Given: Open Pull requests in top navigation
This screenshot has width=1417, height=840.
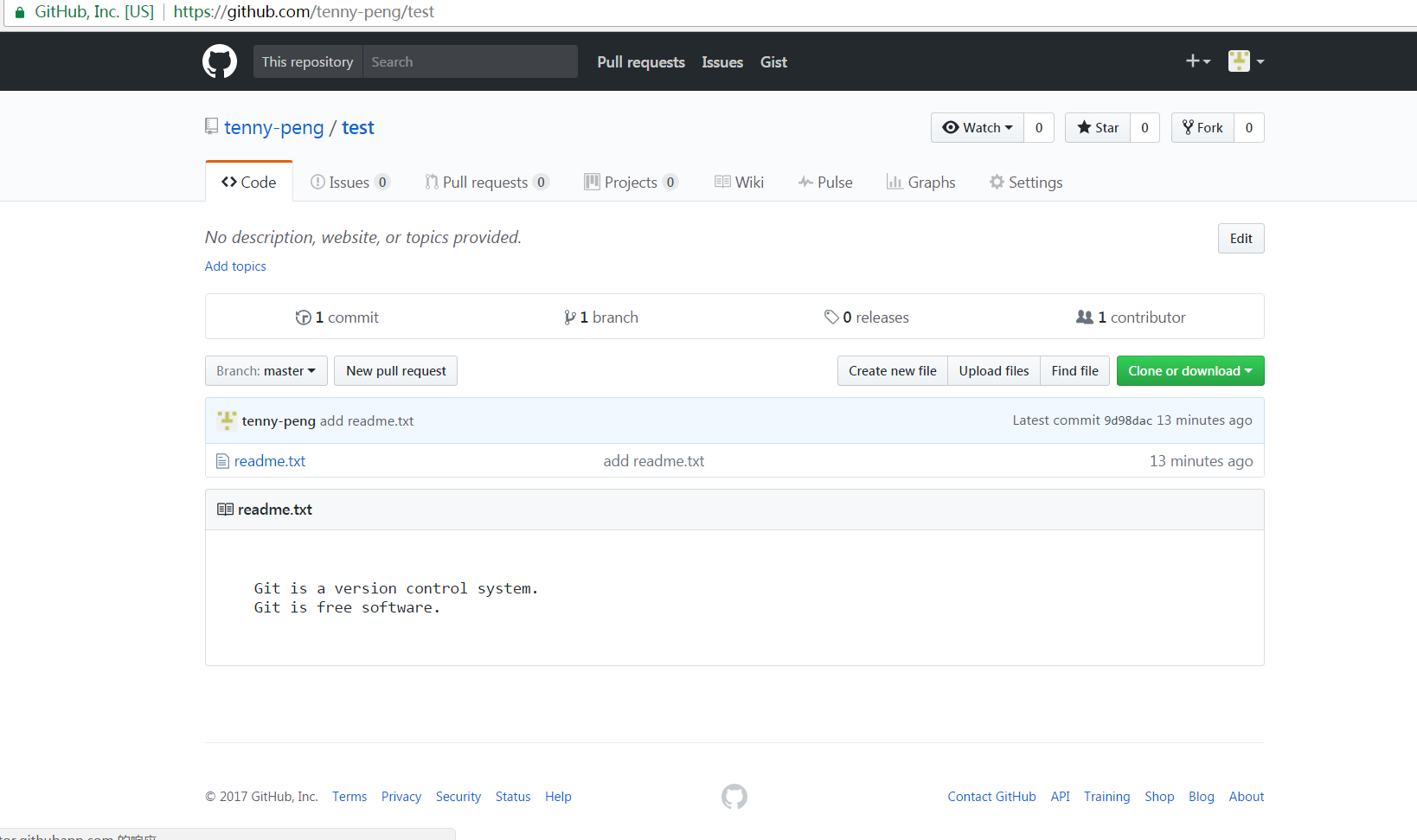Looking at the screenshot, I should pyautogui.click(x=641, y=62).
